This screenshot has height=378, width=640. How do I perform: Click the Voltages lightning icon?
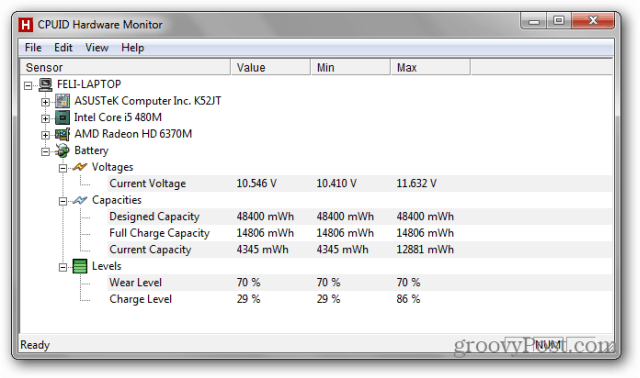coord(80,167)
